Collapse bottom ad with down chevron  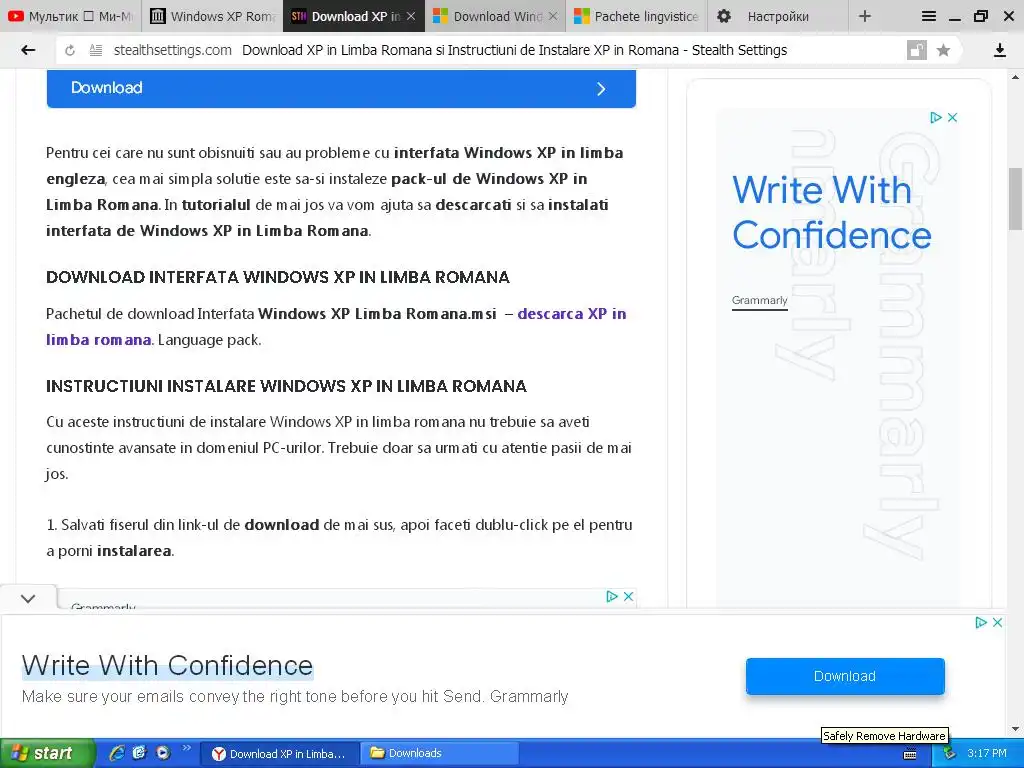[x=28, y=598]
